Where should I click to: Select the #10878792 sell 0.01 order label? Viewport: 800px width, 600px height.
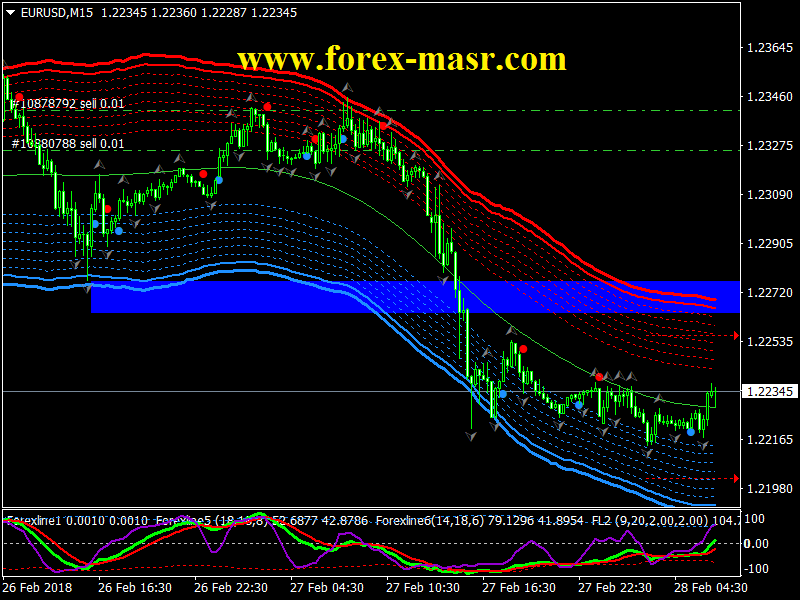tap(68, 104)
